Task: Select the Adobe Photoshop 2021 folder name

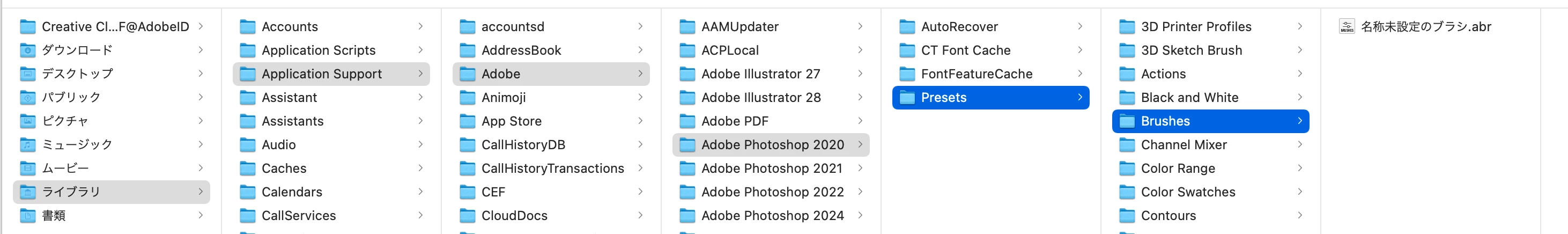Action: [x=772, y=168]
